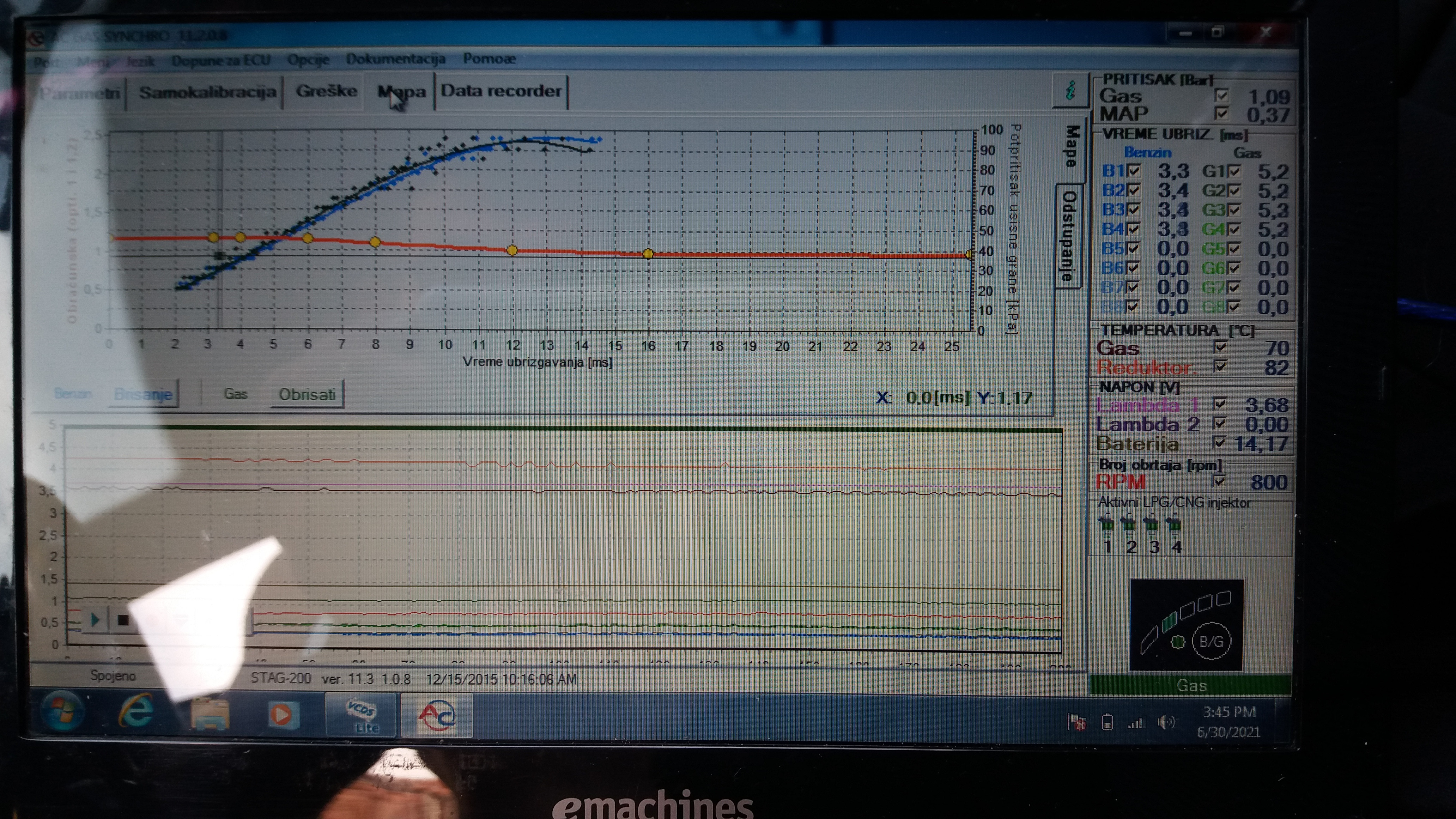1456x819 pixels.
Task: Open the Opcije menu
Action: tap(308, 59)
